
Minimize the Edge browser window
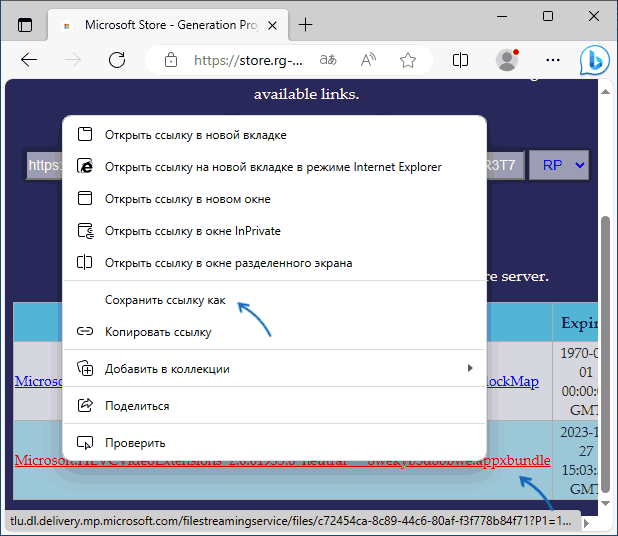pyautogui.click(x=502, y=17)
